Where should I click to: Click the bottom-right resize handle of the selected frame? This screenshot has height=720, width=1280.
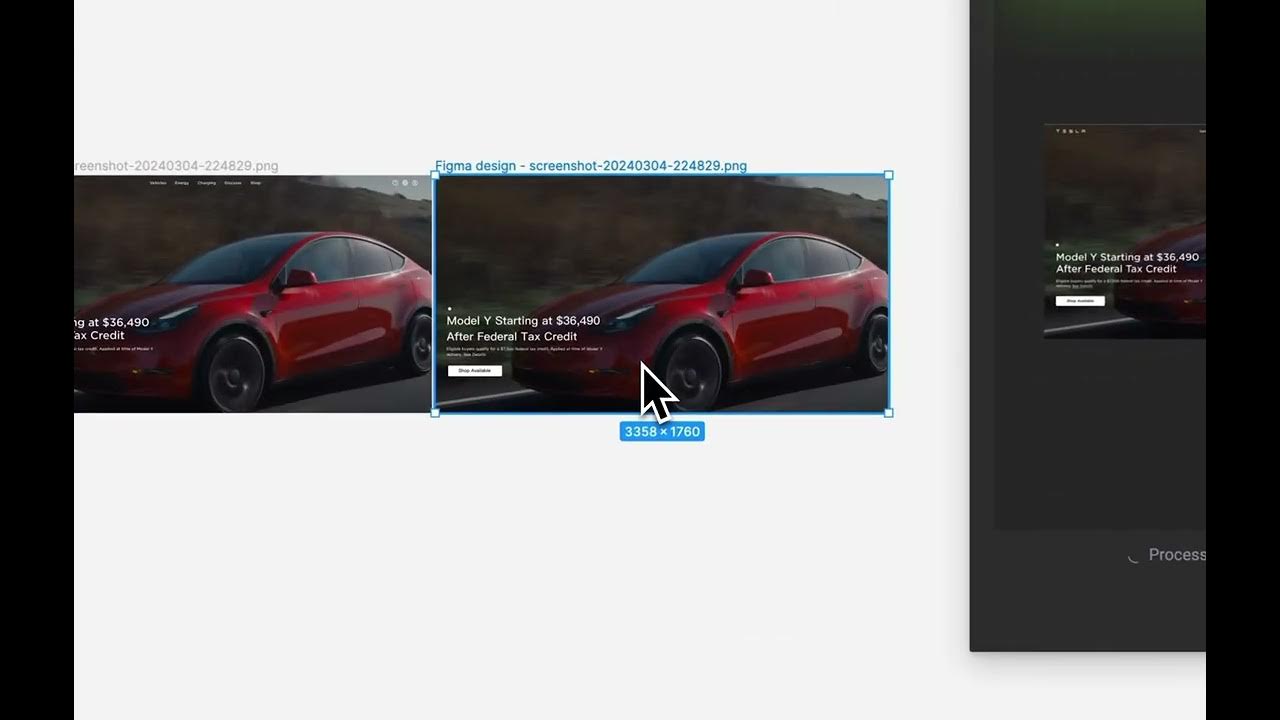889,412
